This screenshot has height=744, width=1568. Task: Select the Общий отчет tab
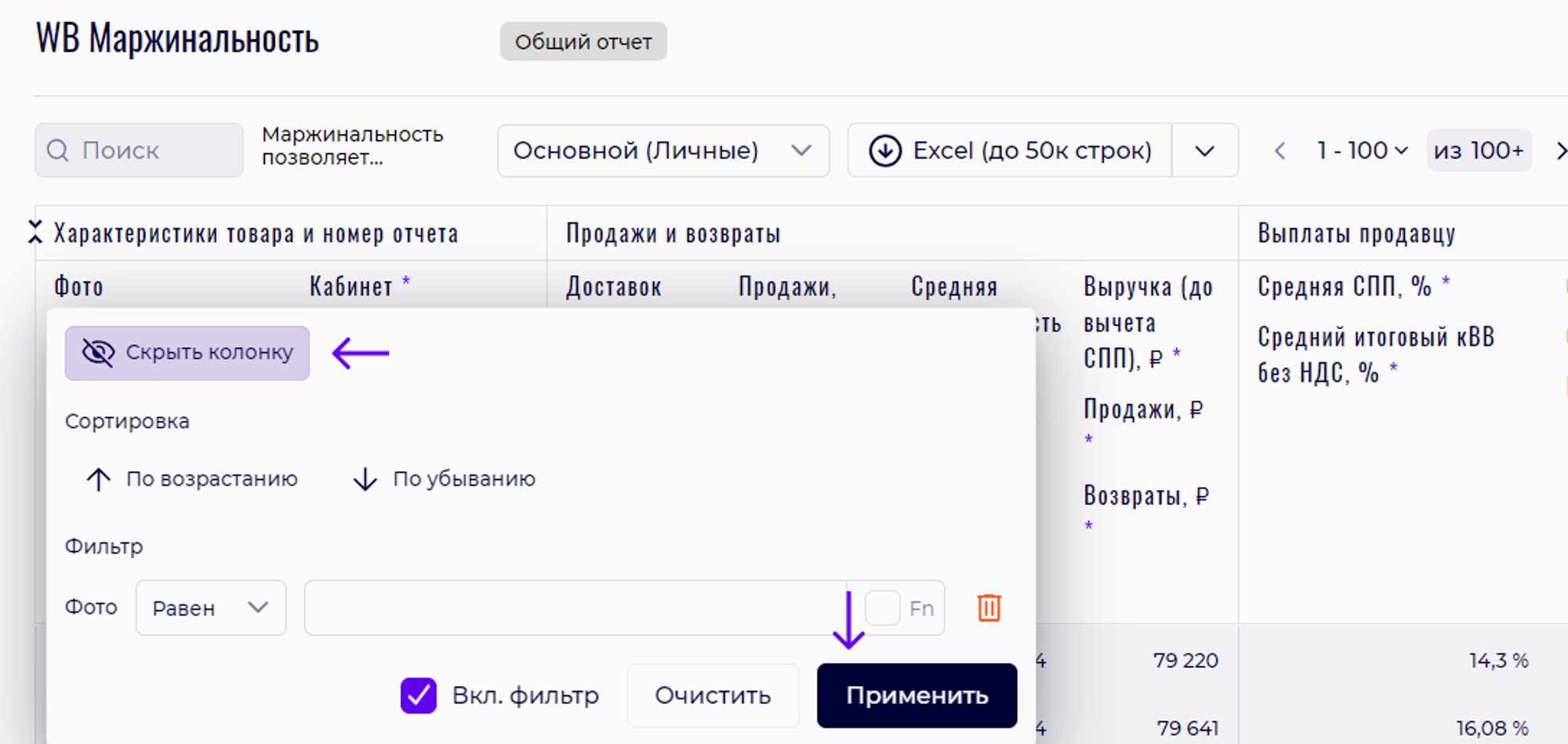click(583, 42)
